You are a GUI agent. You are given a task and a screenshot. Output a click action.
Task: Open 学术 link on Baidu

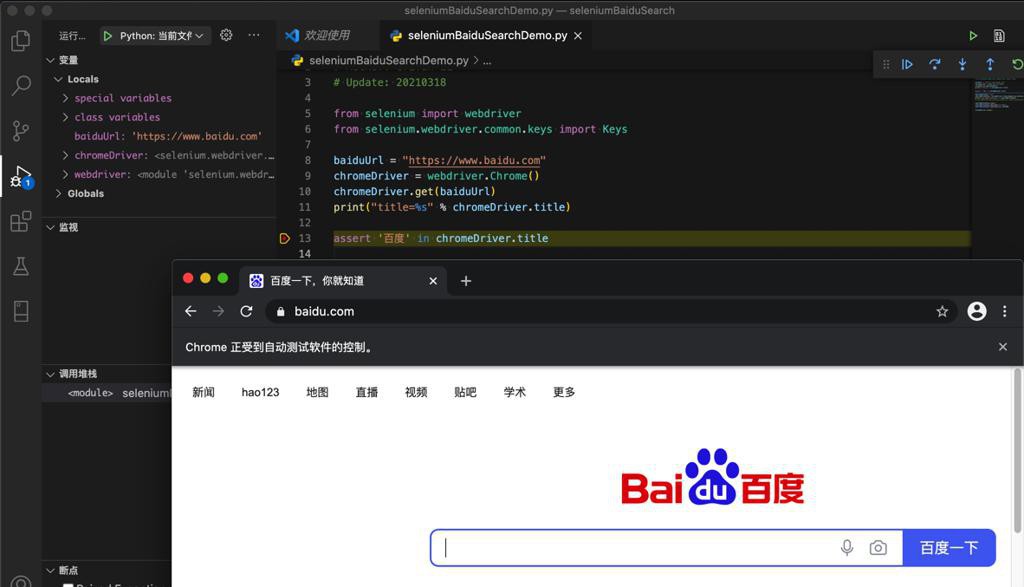coord(515,392)
